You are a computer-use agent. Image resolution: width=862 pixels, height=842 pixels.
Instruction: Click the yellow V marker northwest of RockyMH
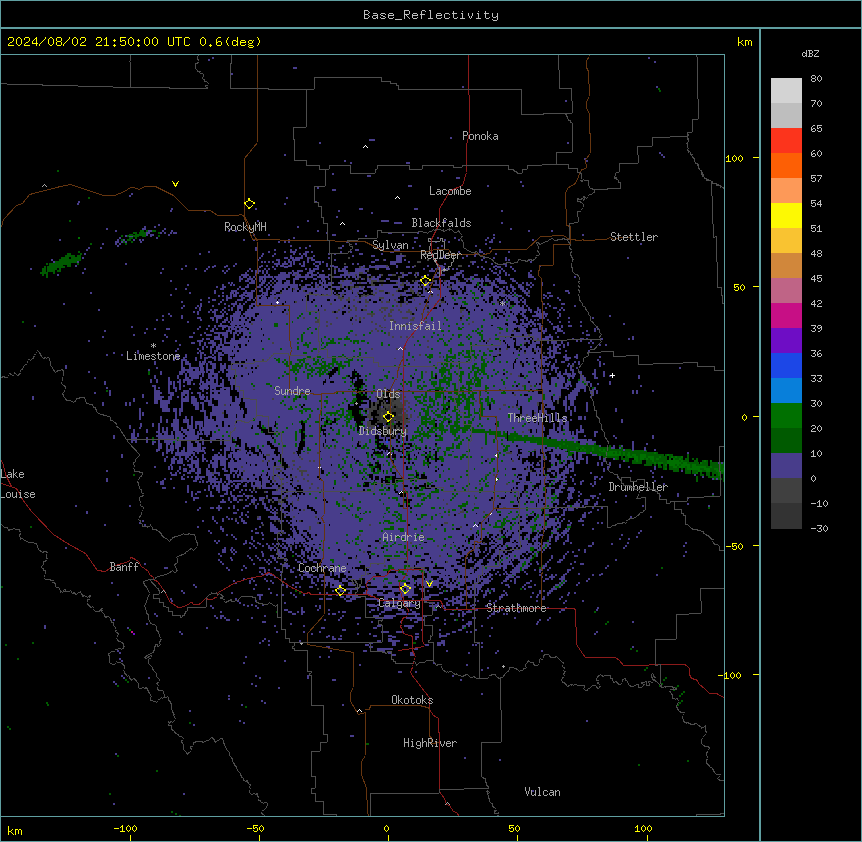click(175, 184)
